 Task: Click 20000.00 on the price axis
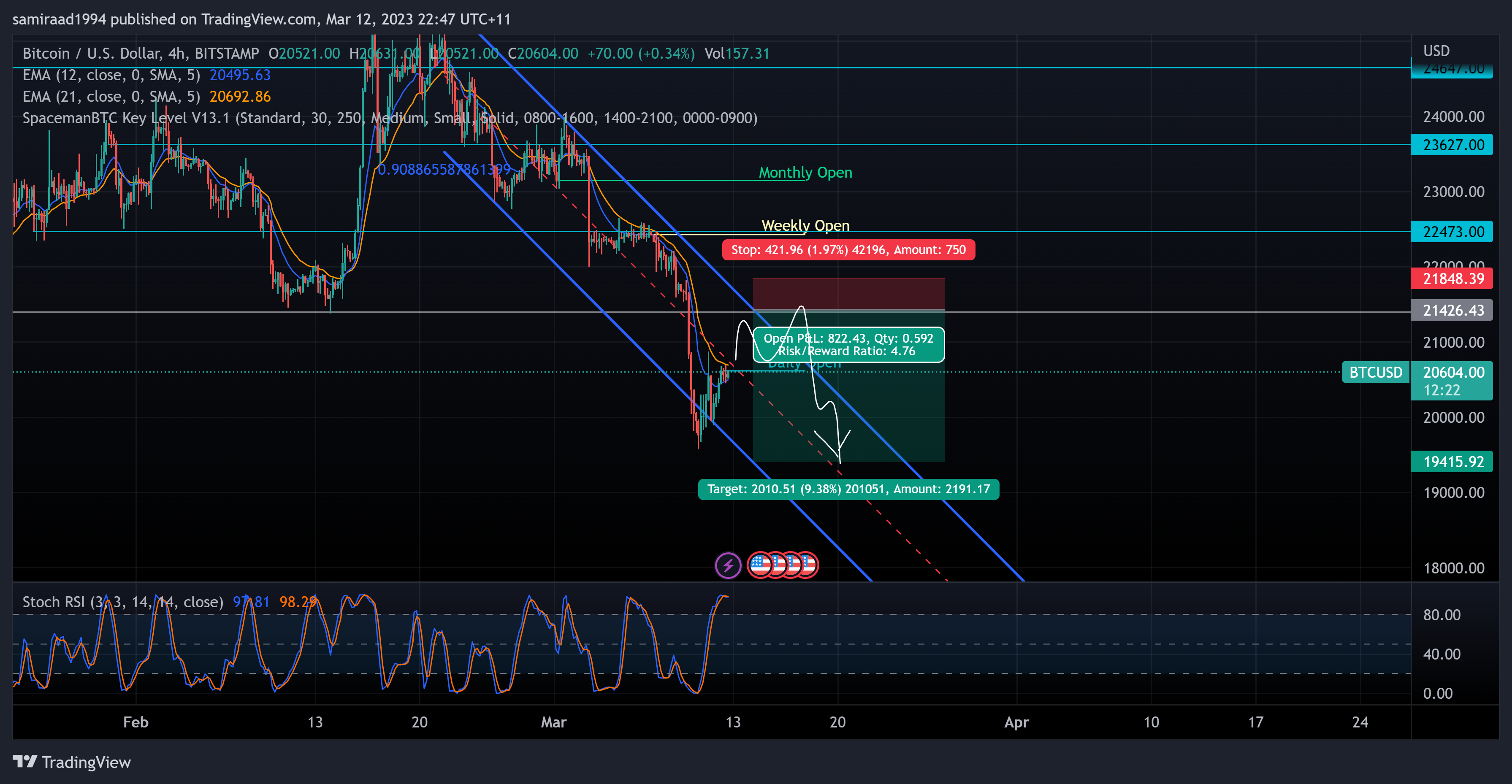tap(1453, 418)
